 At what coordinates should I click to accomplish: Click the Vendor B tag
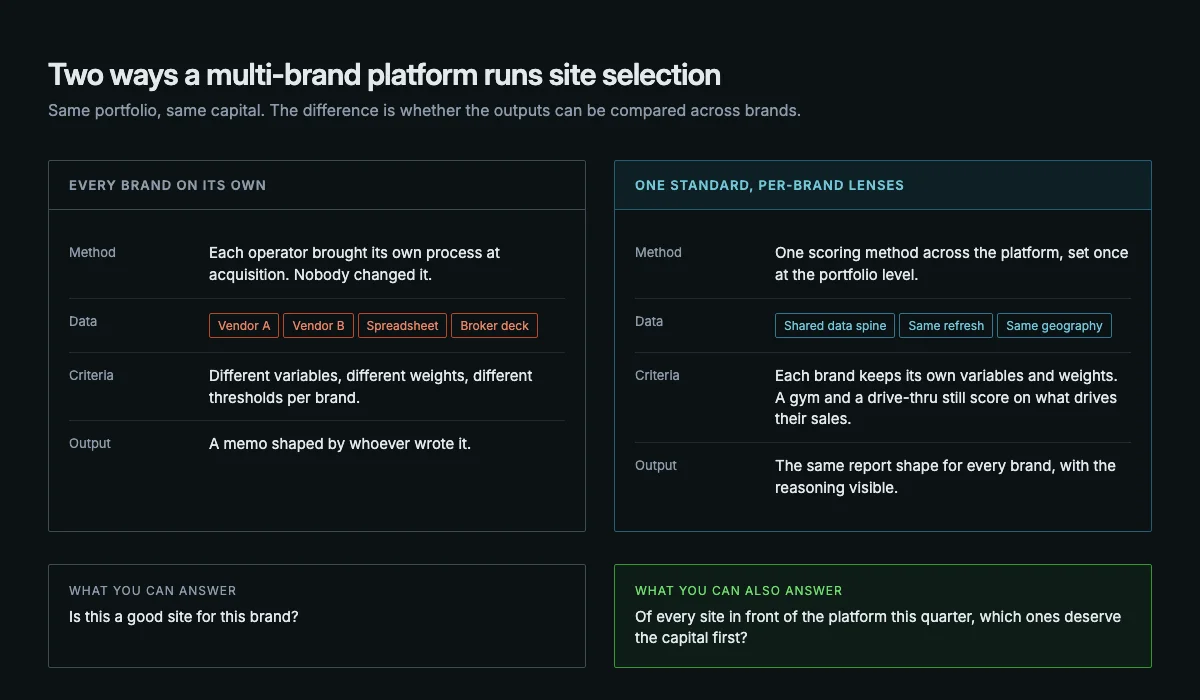[318, 325]
